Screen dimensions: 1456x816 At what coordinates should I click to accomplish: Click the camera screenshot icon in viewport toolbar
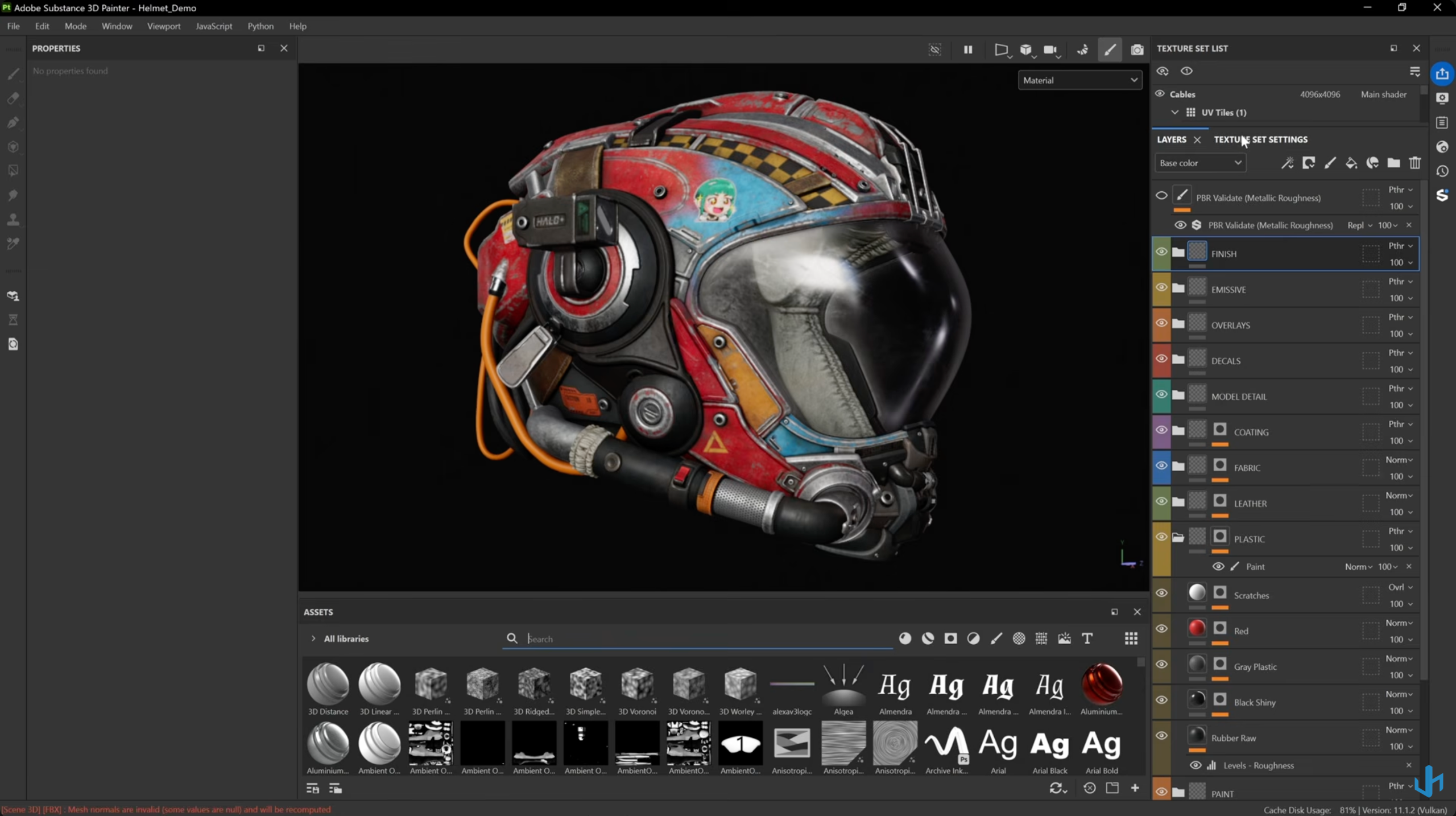1137,50
